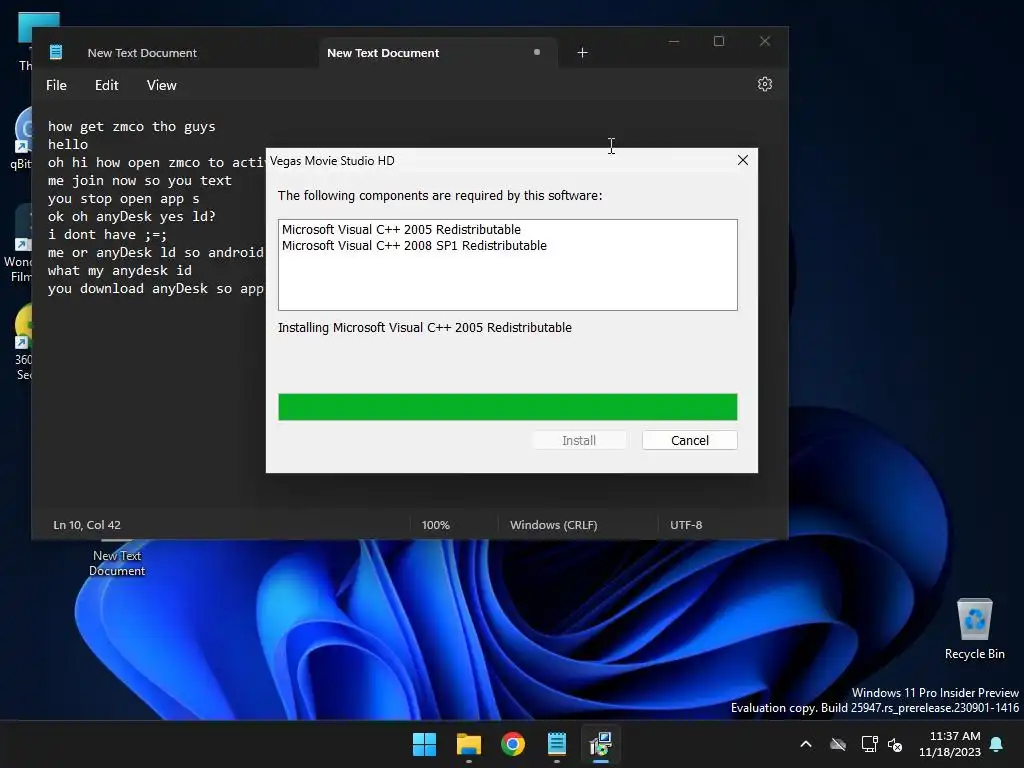Open the File menu in Notepad

pyautogui.click(x=56, y=86)
